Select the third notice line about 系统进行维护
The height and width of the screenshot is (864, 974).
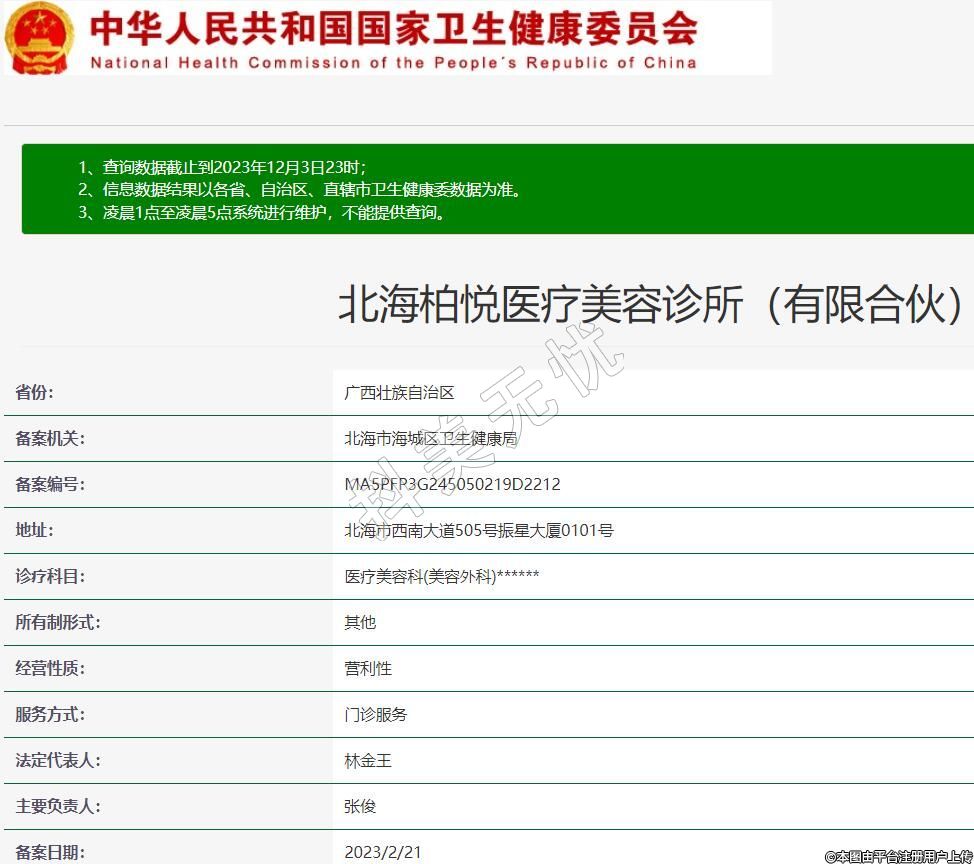pyautogui.click(x=261, y=212)
